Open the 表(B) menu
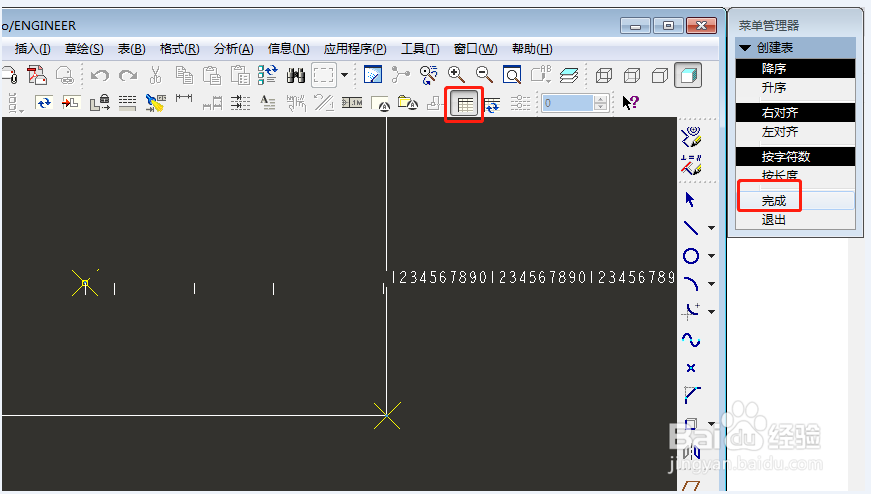The width and height of the screenshot is (871, 494). (x=131, y=49)
